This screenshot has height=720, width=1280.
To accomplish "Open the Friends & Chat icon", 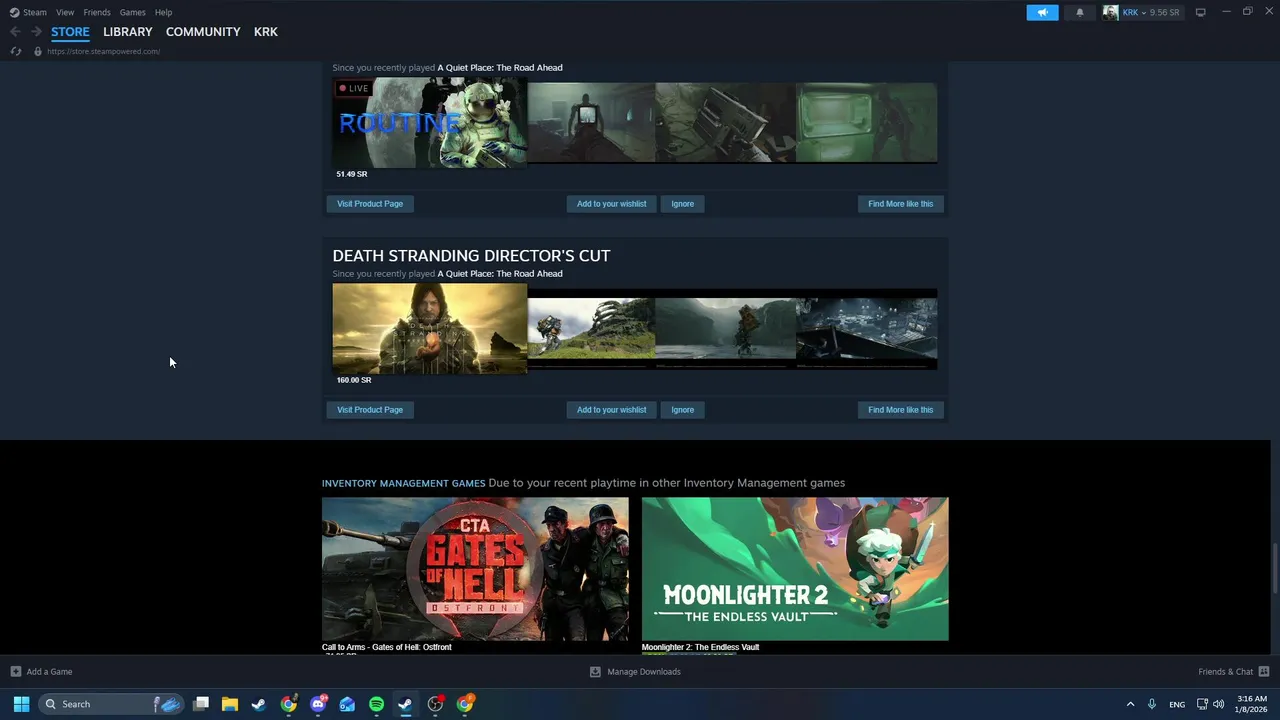I will [1264, 672].
